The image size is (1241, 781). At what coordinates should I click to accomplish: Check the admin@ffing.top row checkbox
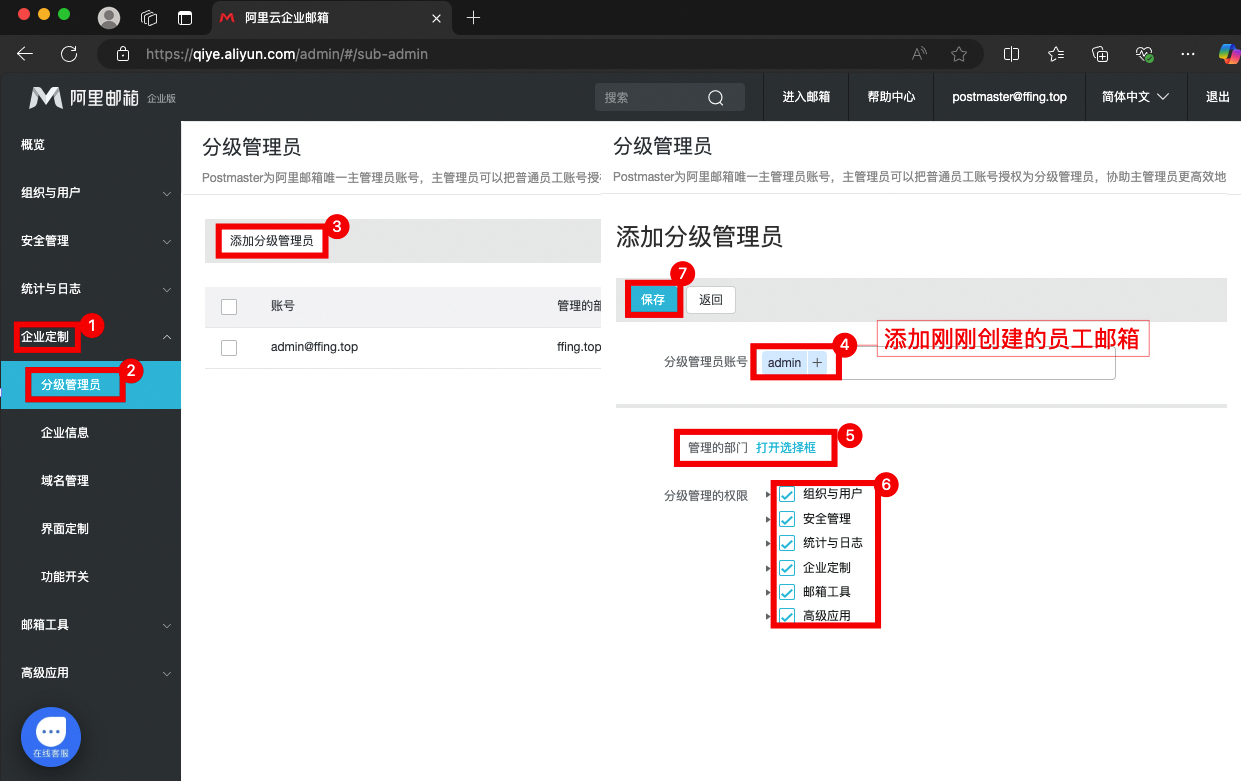pyautogui.click(x=229, y=347)
